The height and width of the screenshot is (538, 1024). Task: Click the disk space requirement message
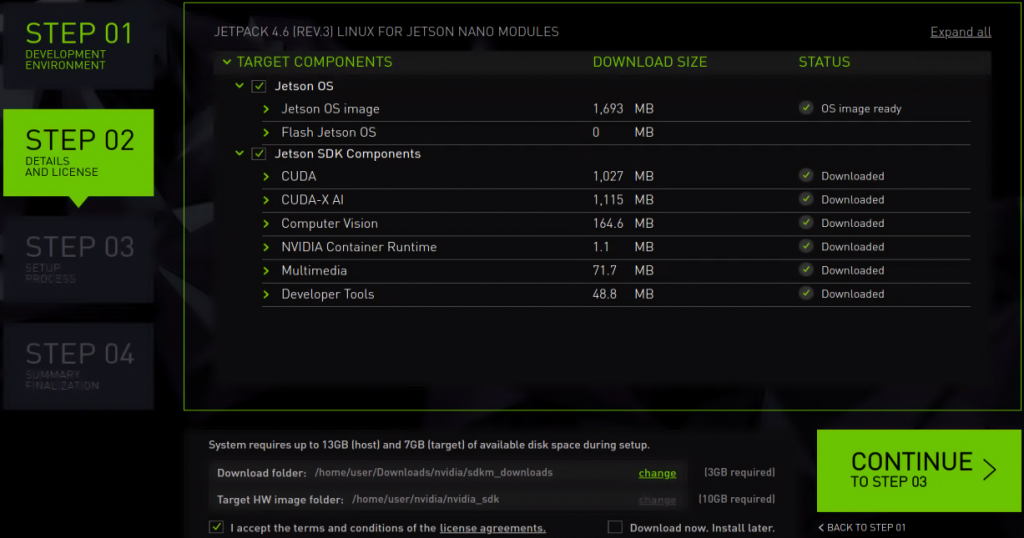click(x=429, y=445)
